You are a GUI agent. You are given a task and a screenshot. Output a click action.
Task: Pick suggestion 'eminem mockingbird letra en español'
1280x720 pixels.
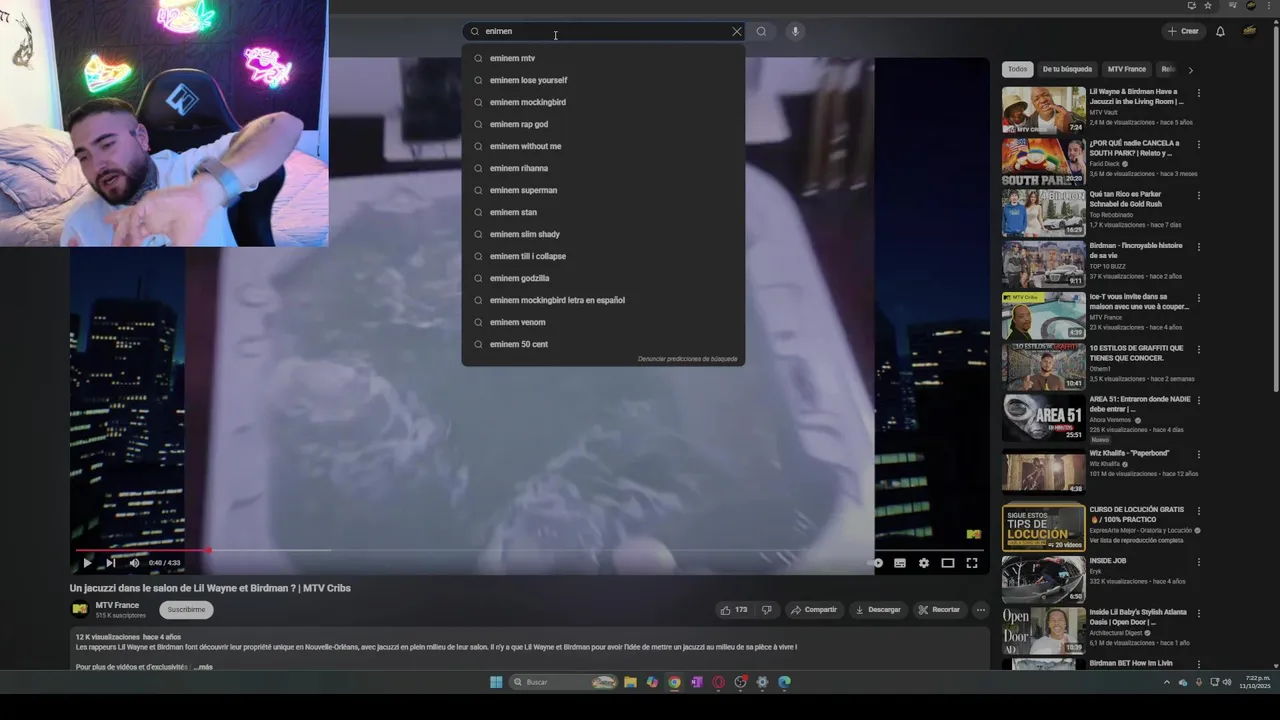[x=603, y=300]
